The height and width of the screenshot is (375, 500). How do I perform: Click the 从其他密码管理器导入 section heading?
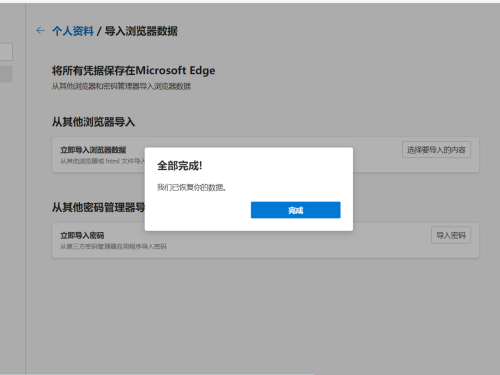click(x=98, y=207)
